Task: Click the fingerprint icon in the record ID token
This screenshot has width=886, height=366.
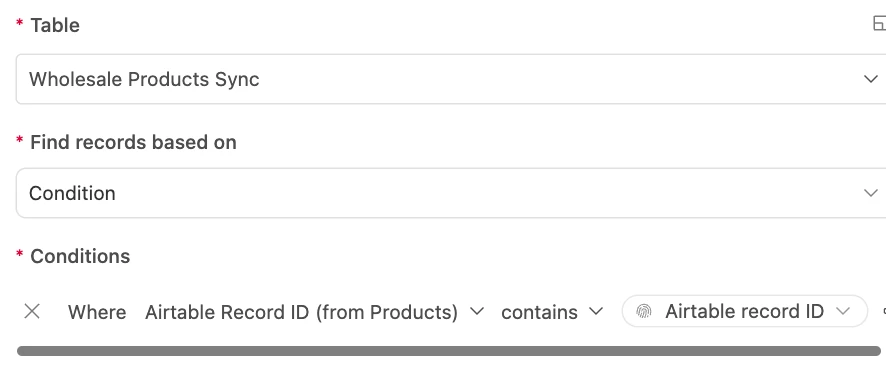Action: (644, 311)
